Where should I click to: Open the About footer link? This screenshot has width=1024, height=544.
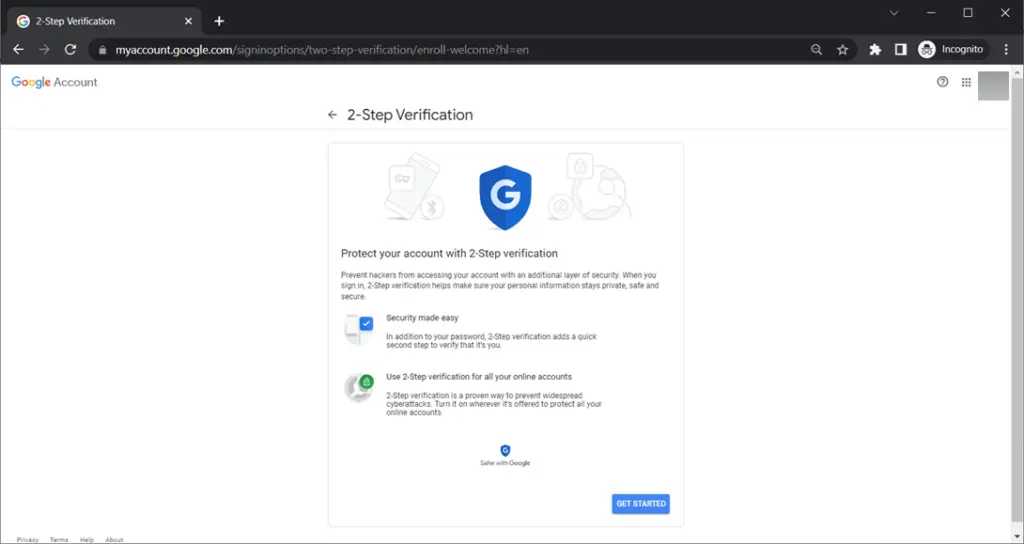pyautogui.click(x=114, y=539)
